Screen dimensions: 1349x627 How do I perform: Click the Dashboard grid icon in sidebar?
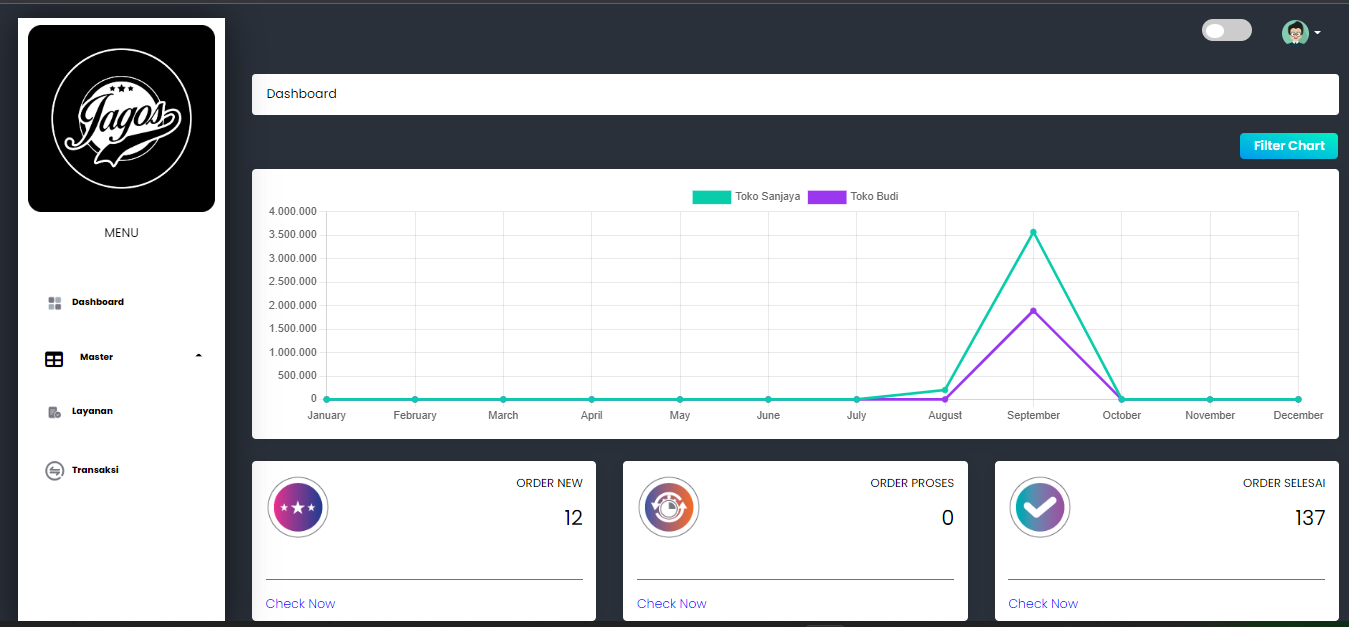point(55,303)
